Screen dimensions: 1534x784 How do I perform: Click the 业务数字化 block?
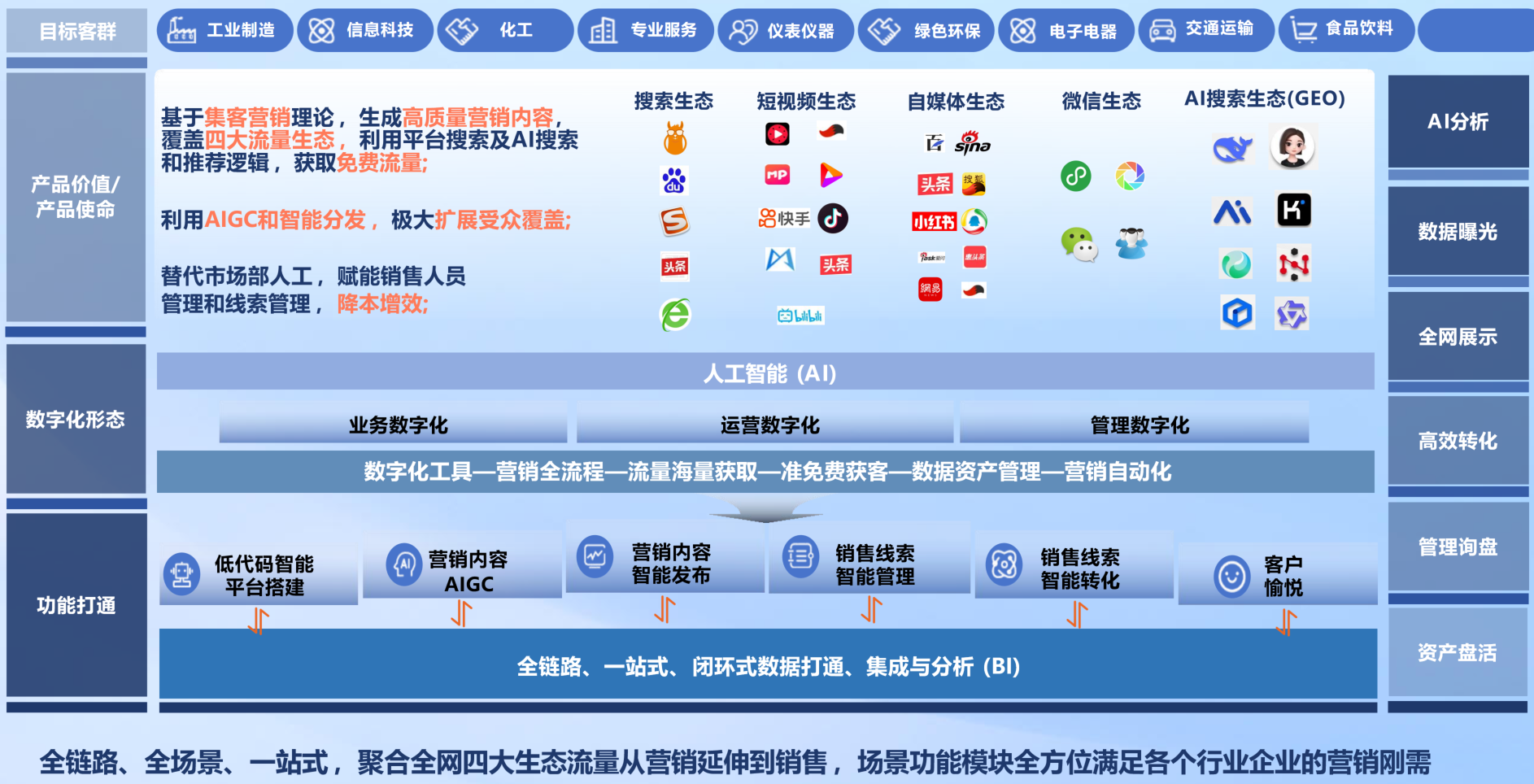coord(393,424)
